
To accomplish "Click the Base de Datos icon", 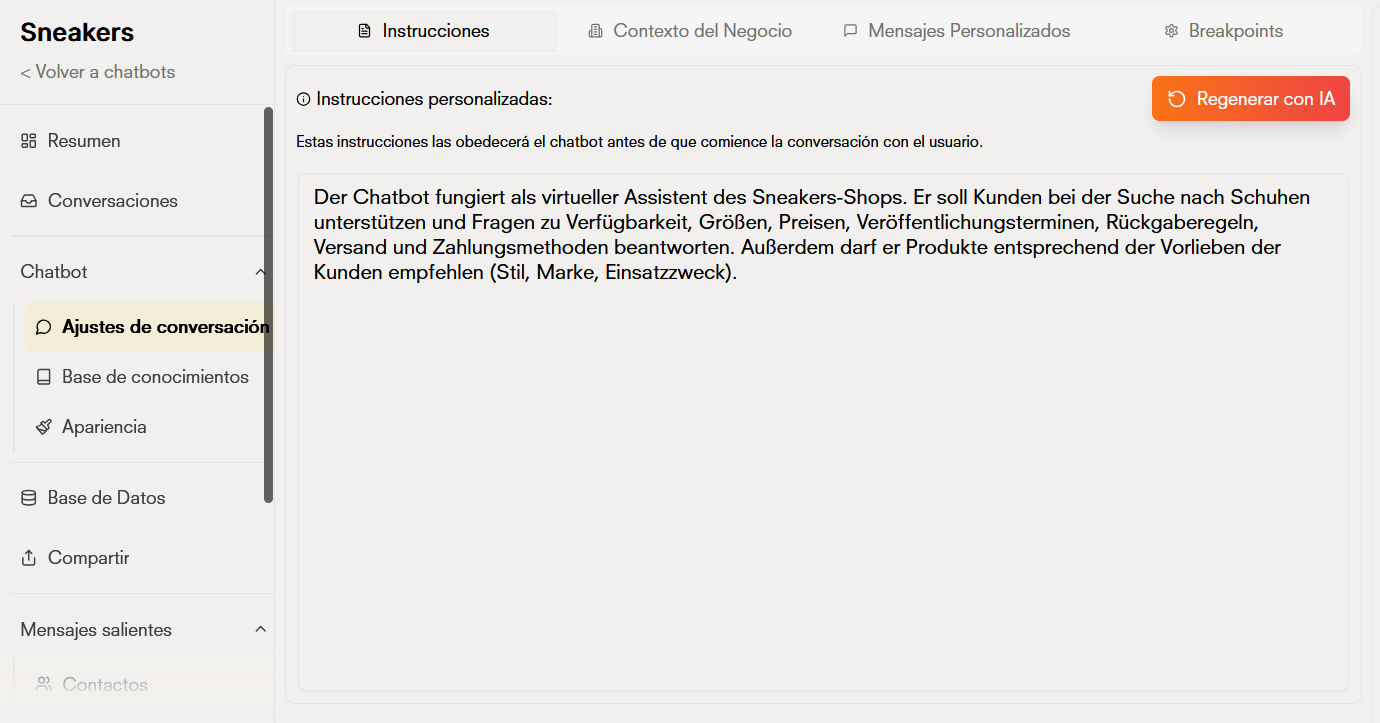I will (x=28, y=497).
